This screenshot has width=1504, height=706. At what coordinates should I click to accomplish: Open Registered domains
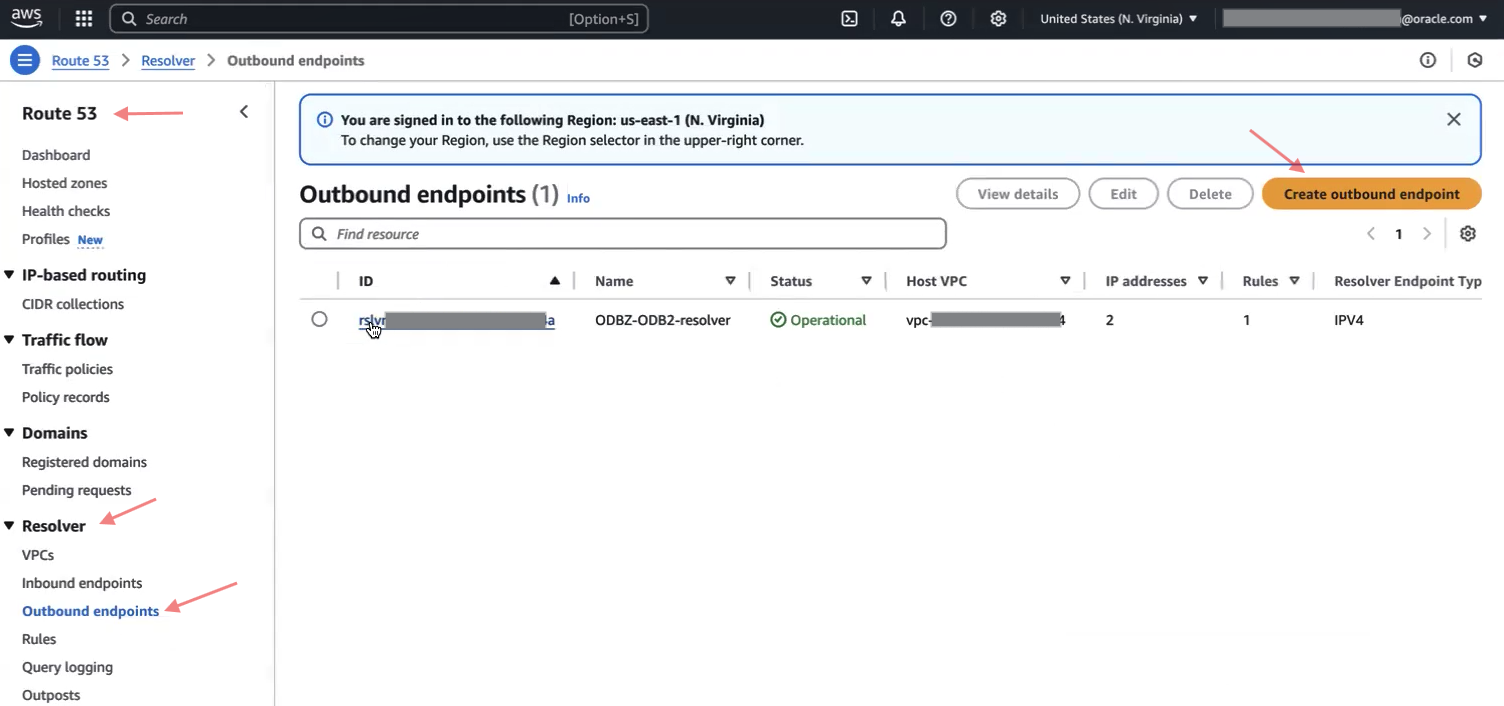pyautogui.click(x=84, y=462)
